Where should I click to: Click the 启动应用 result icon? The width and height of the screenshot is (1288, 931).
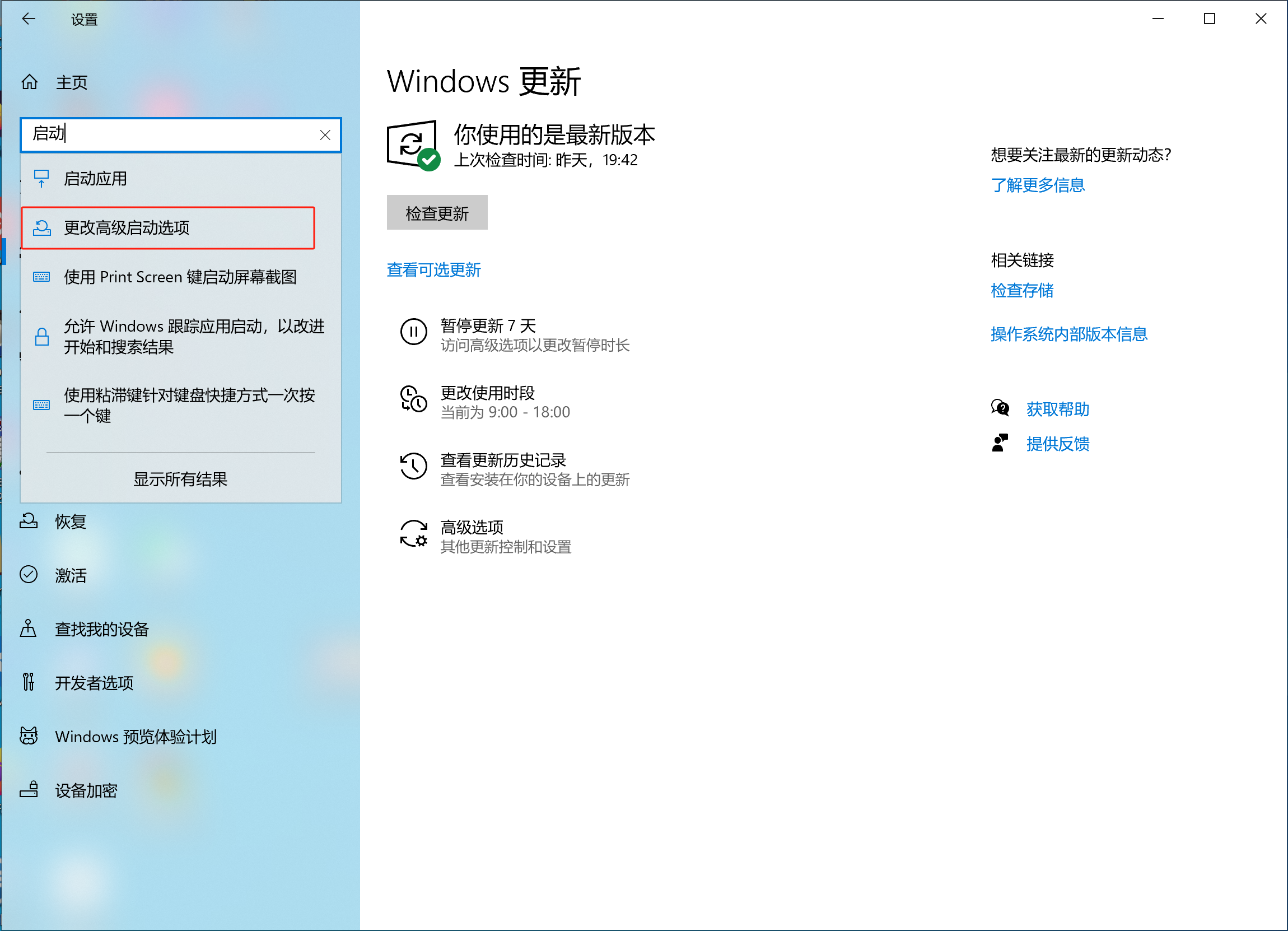[41, 179]
